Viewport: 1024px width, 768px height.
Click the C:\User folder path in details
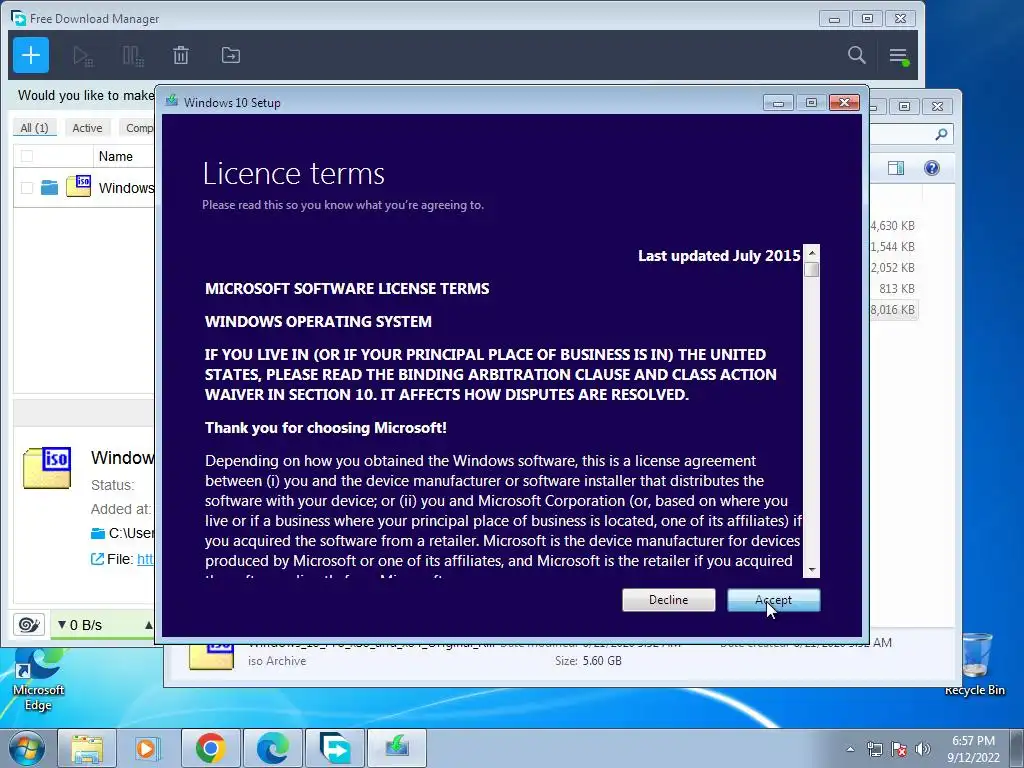pyautogui.click(x=130, y=533)
